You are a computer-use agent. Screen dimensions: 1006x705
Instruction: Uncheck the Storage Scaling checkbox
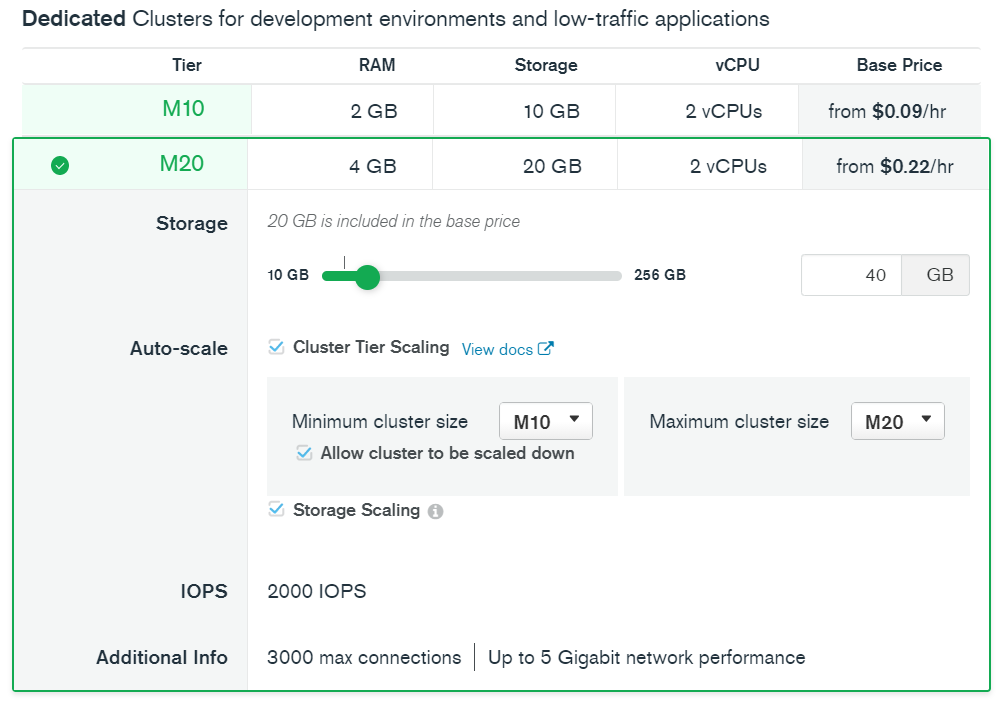276,509
